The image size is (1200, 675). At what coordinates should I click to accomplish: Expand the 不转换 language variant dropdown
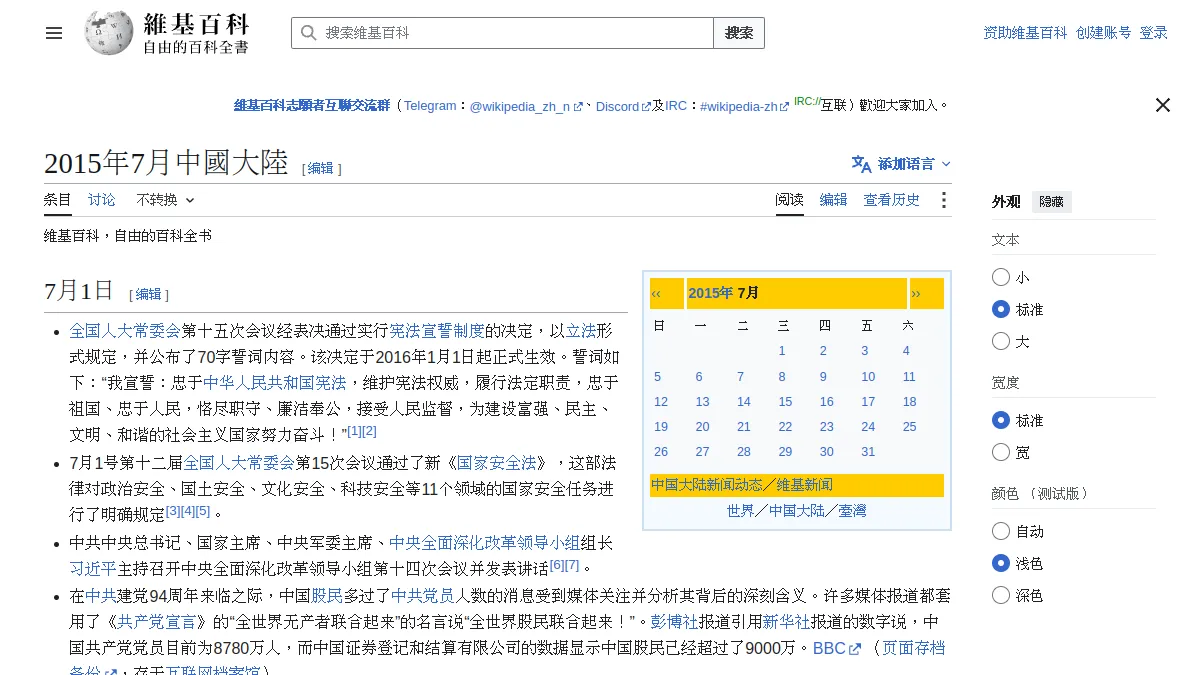click(165, 200)
